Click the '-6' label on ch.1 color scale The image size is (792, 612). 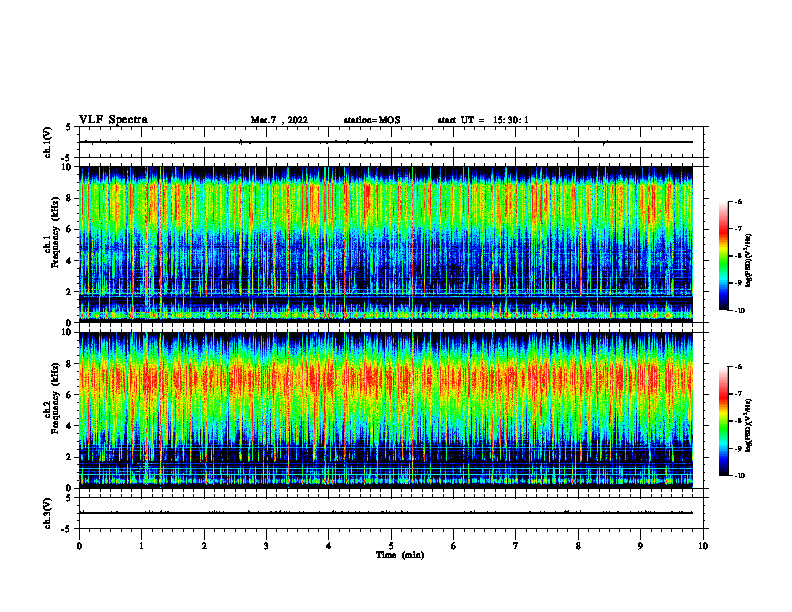tap(738, 201)
